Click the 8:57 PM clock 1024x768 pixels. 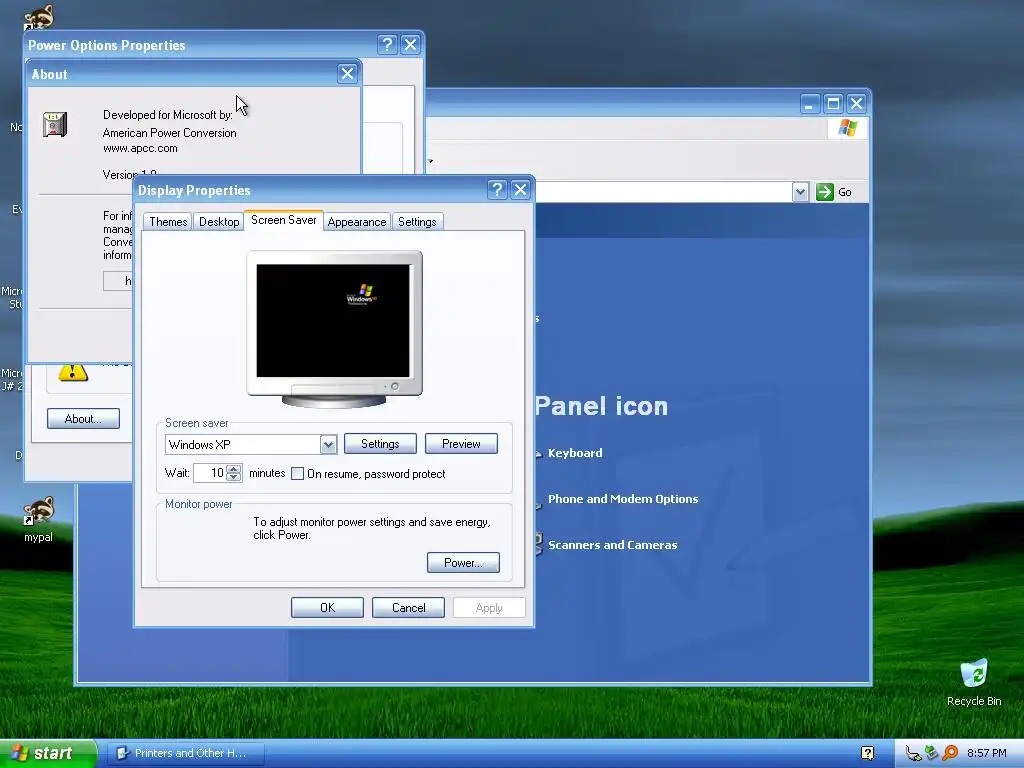pos(987,754)
